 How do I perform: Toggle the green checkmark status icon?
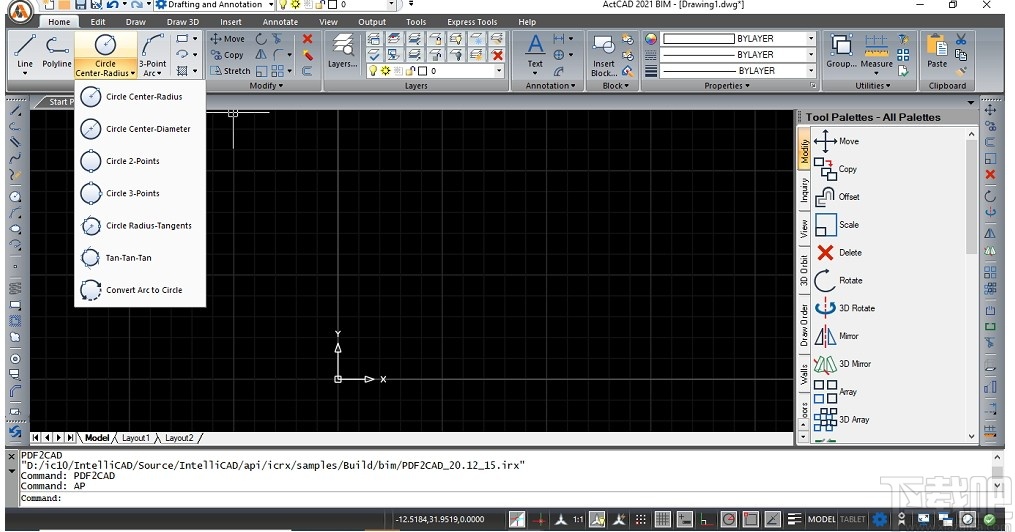click(990, 519)
